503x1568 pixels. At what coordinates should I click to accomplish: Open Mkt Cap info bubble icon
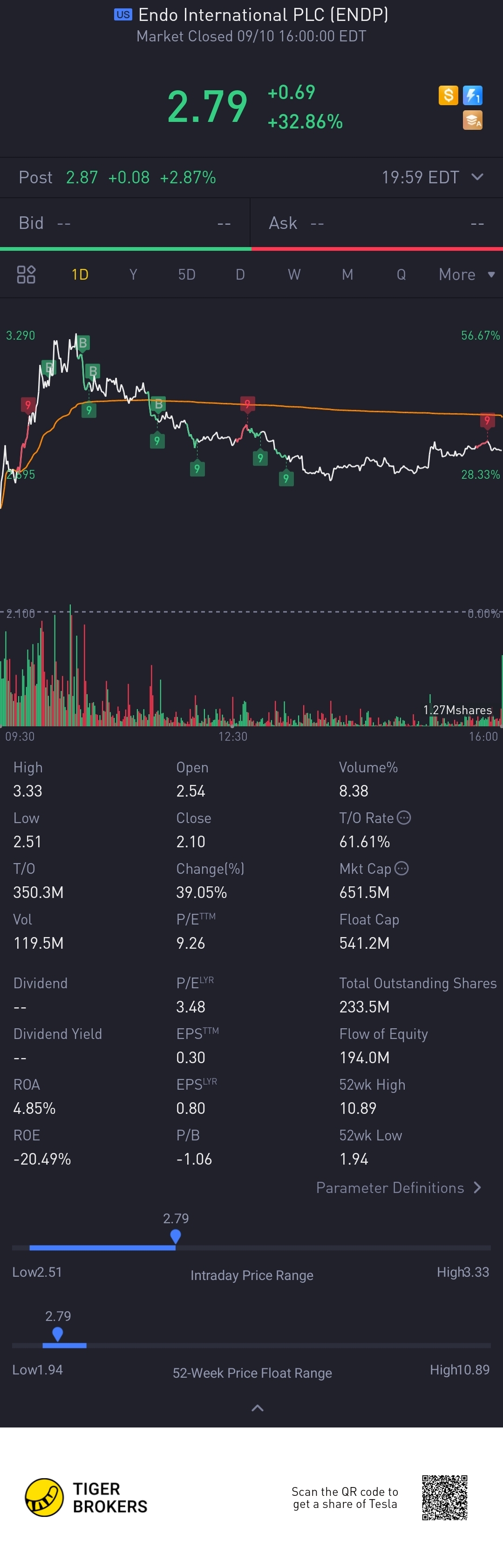point(401,868)
